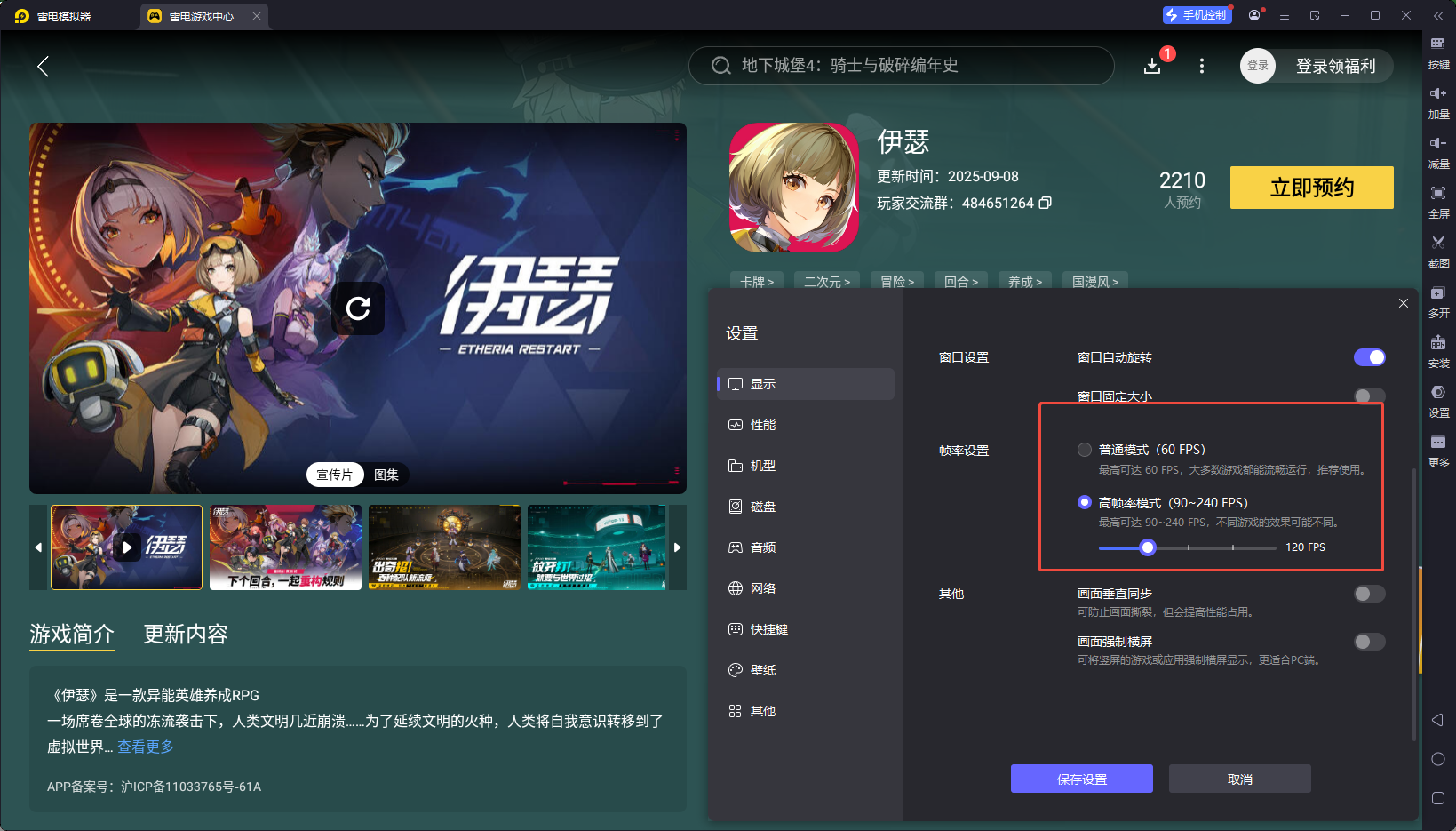Screen dimensions: 1456x831
Task: Click the 登录 avatar icon
Action: point(1258,66)
